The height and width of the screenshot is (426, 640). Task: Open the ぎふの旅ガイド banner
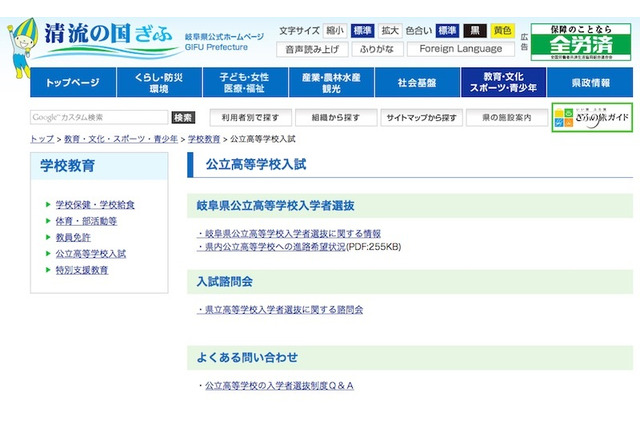click(592, 118)
